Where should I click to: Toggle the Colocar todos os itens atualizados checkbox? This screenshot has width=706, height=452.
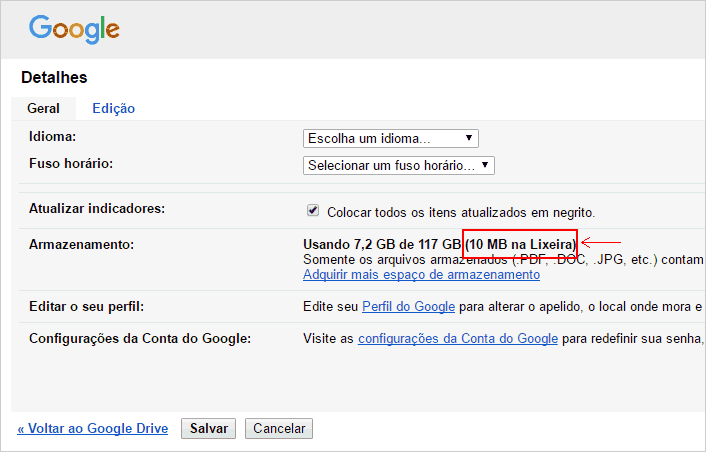(313, 210)
